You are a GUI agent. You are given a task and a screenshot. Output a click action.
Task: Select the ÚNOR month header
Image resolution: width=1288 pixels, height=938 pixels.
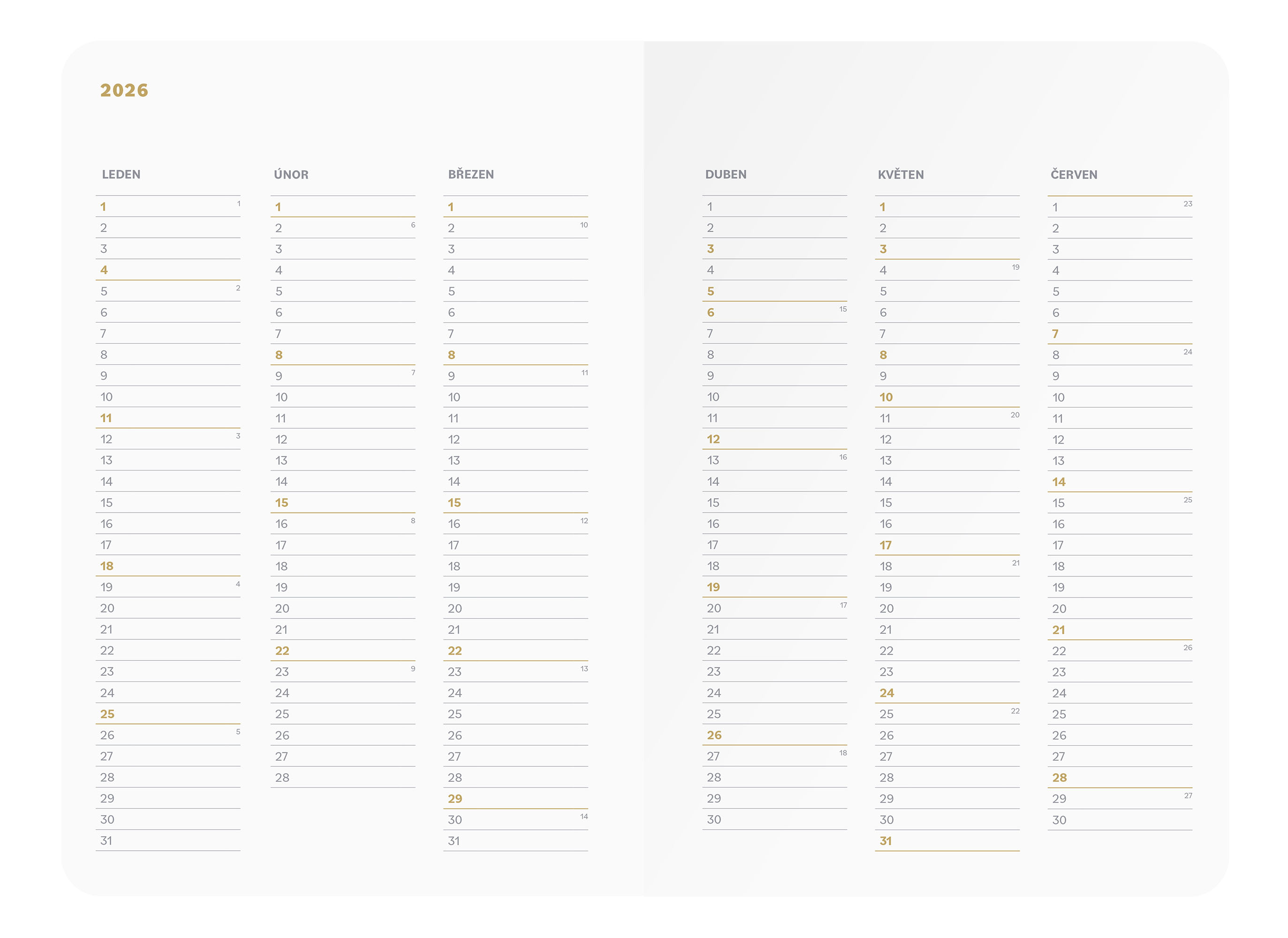click(291, 174)
